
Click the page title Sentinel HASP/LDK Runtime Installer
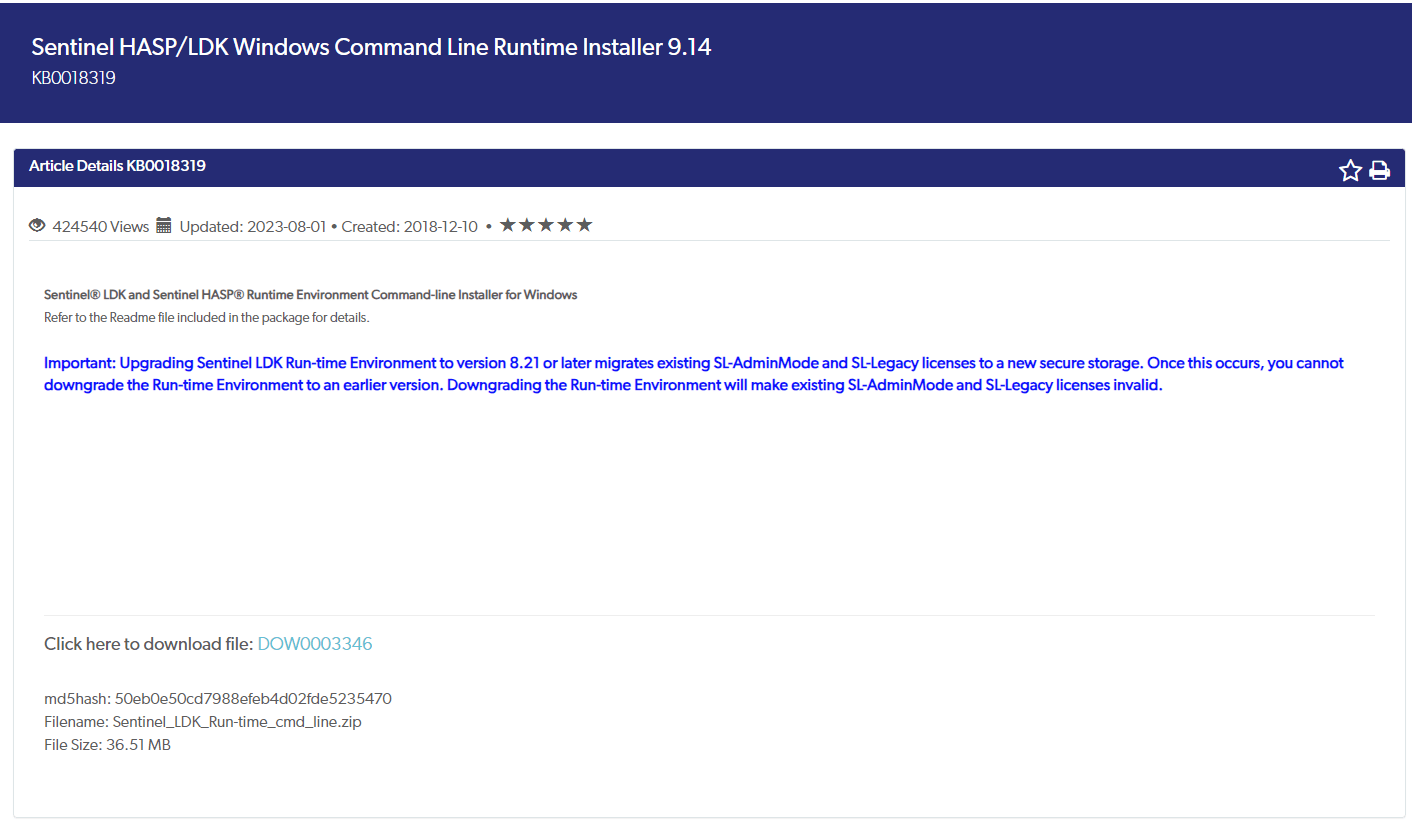point(371,47)
